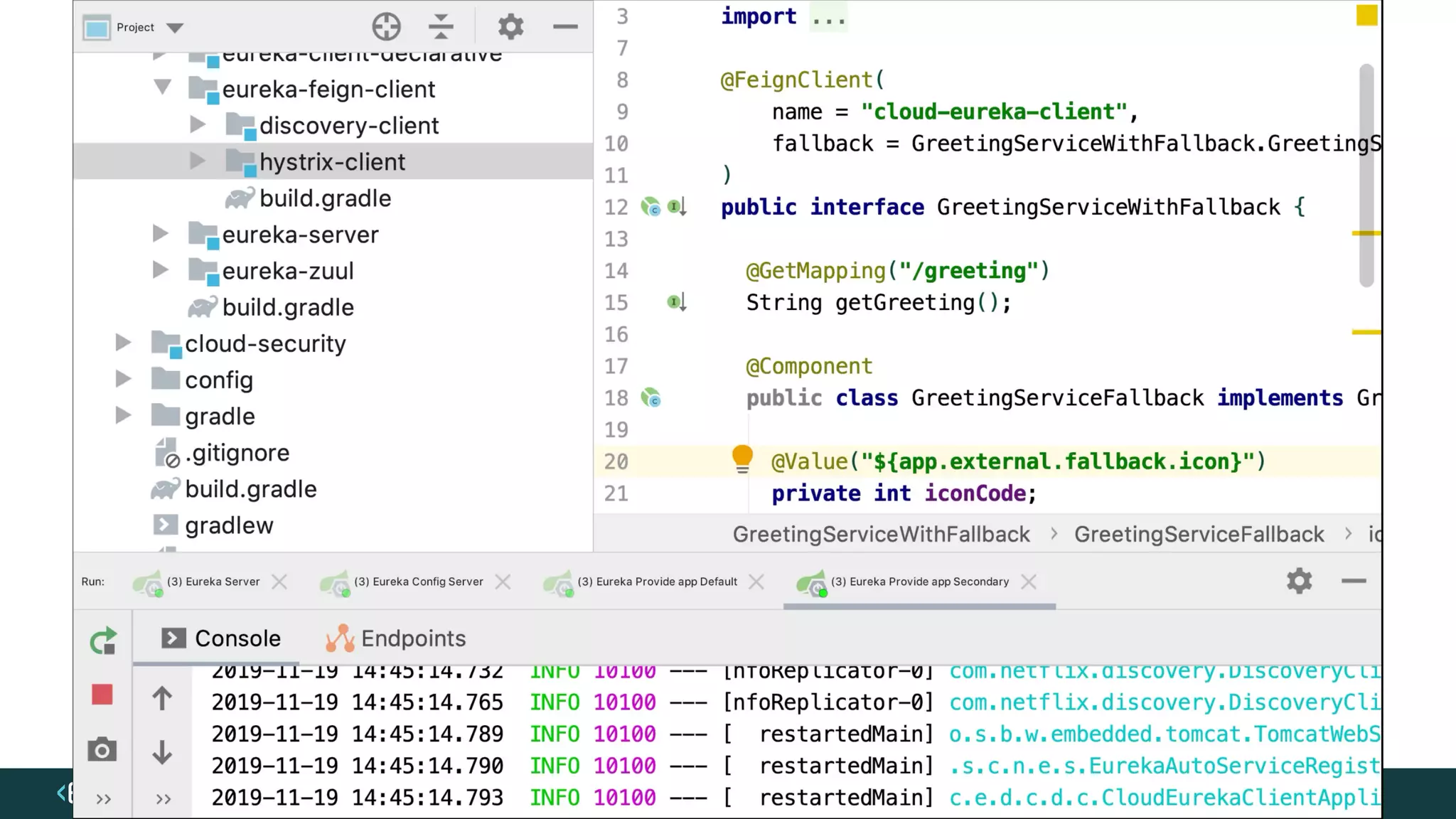Collapse the eureka-feign-client folder
The image size is (1456, 819).
click(x=162, y=87)
